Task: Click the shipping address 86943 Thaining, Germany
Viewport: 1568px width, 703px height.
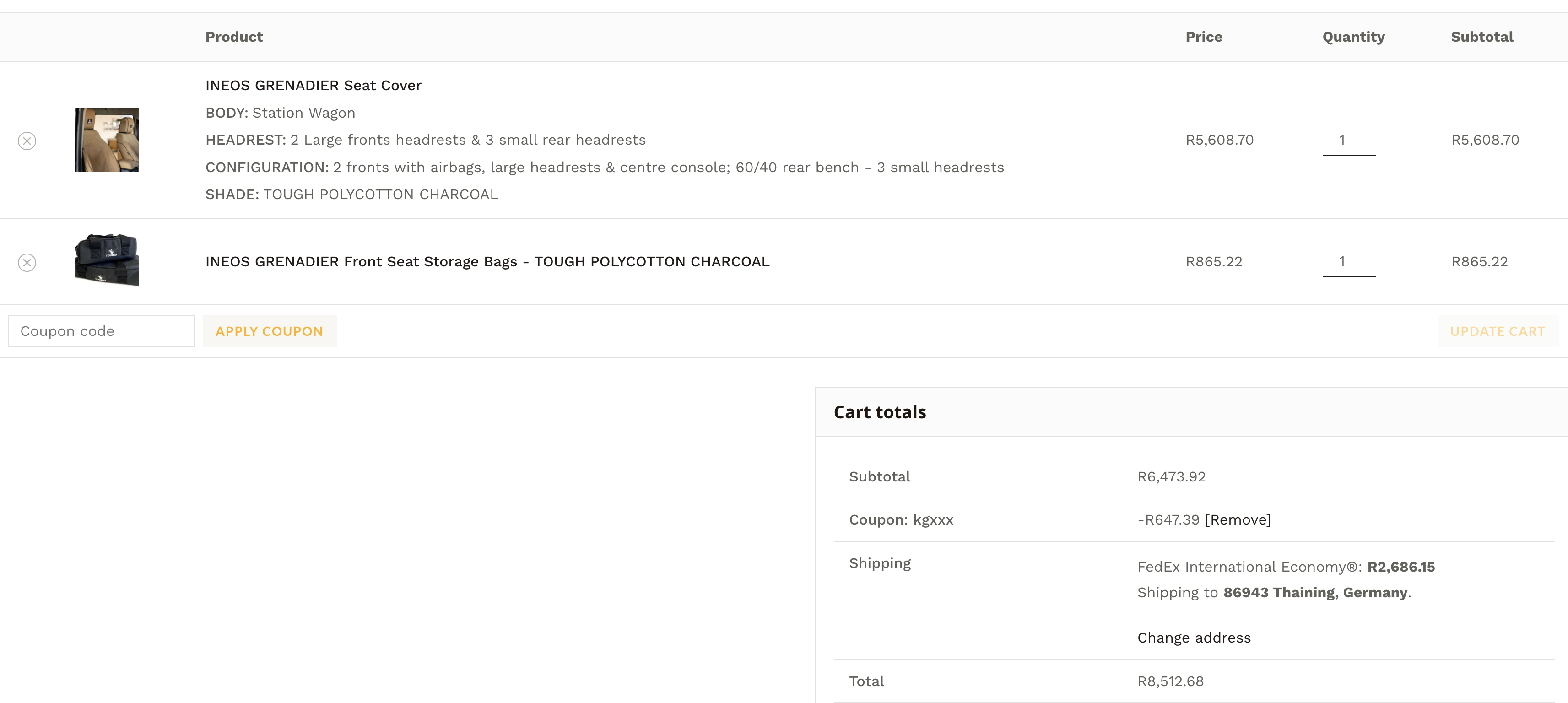Action: tap(1315, 592)
